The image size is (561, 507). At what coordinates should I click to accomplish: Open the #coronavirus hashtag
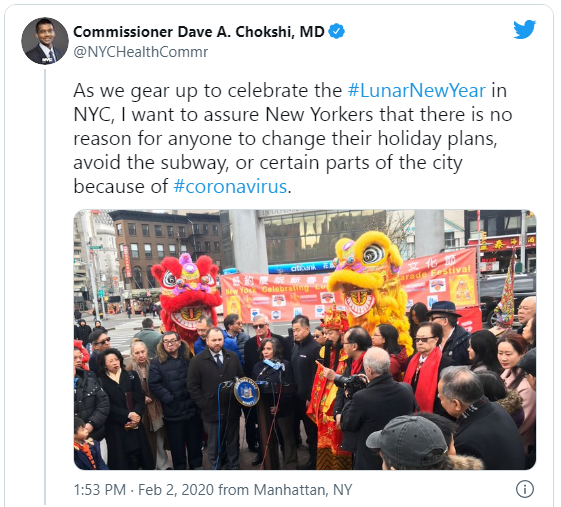pyautogui.click(x=230, y=186)
